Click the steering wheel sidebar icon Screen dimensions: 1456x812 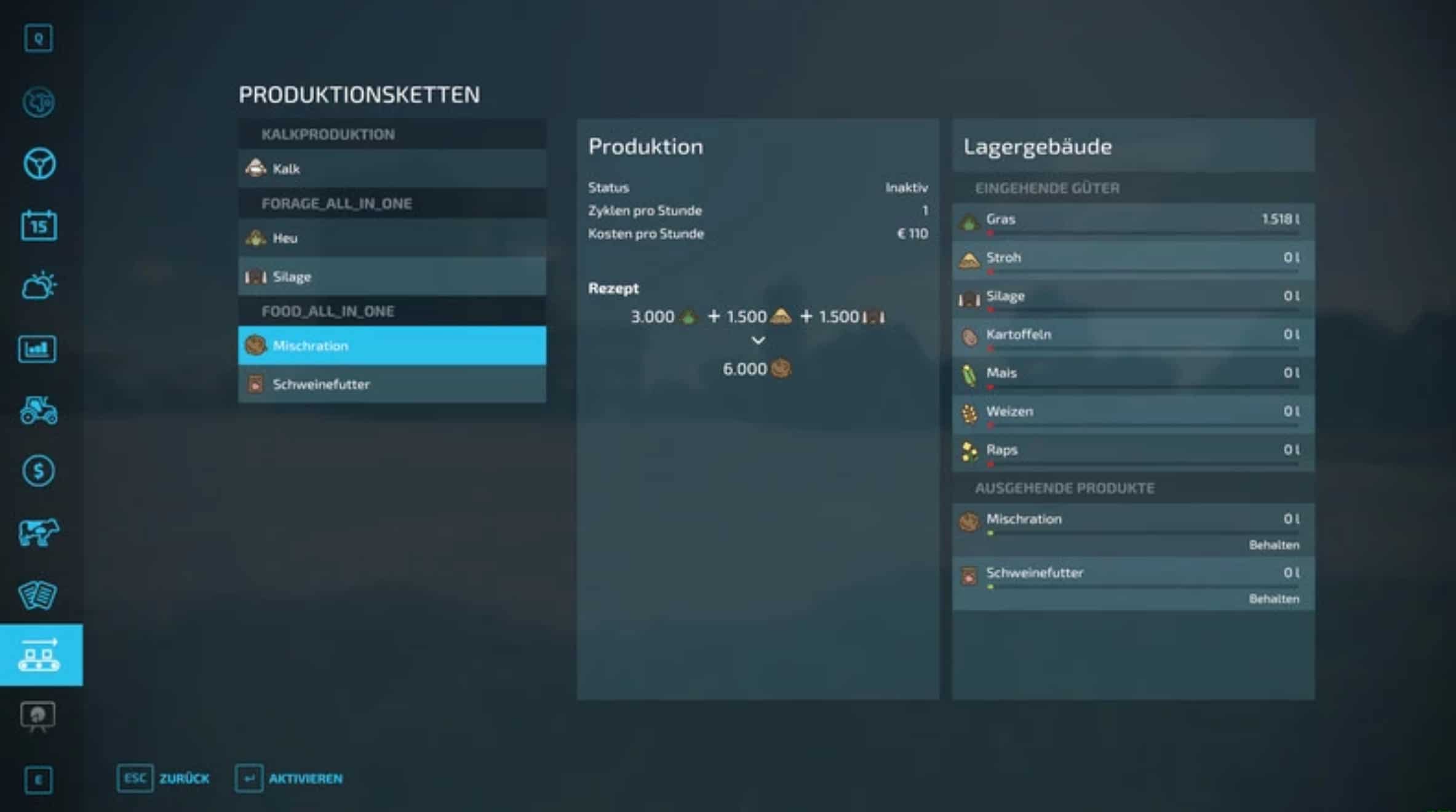click(x=39, y=164)
